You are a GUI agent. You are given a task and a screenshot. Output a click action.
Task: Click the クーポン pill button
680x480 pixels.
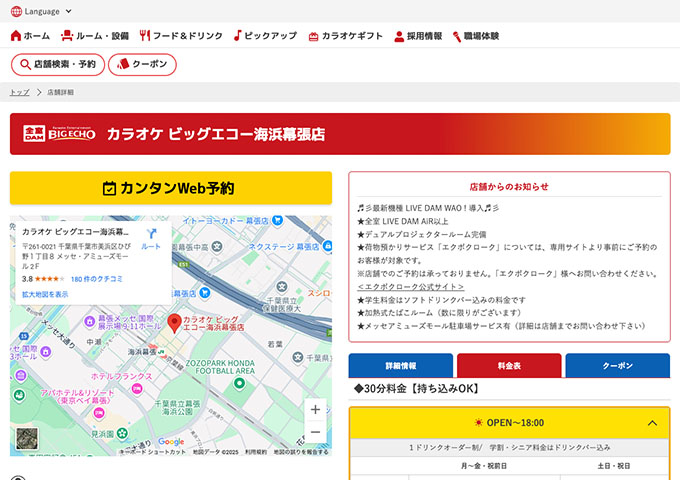[142, 64]
